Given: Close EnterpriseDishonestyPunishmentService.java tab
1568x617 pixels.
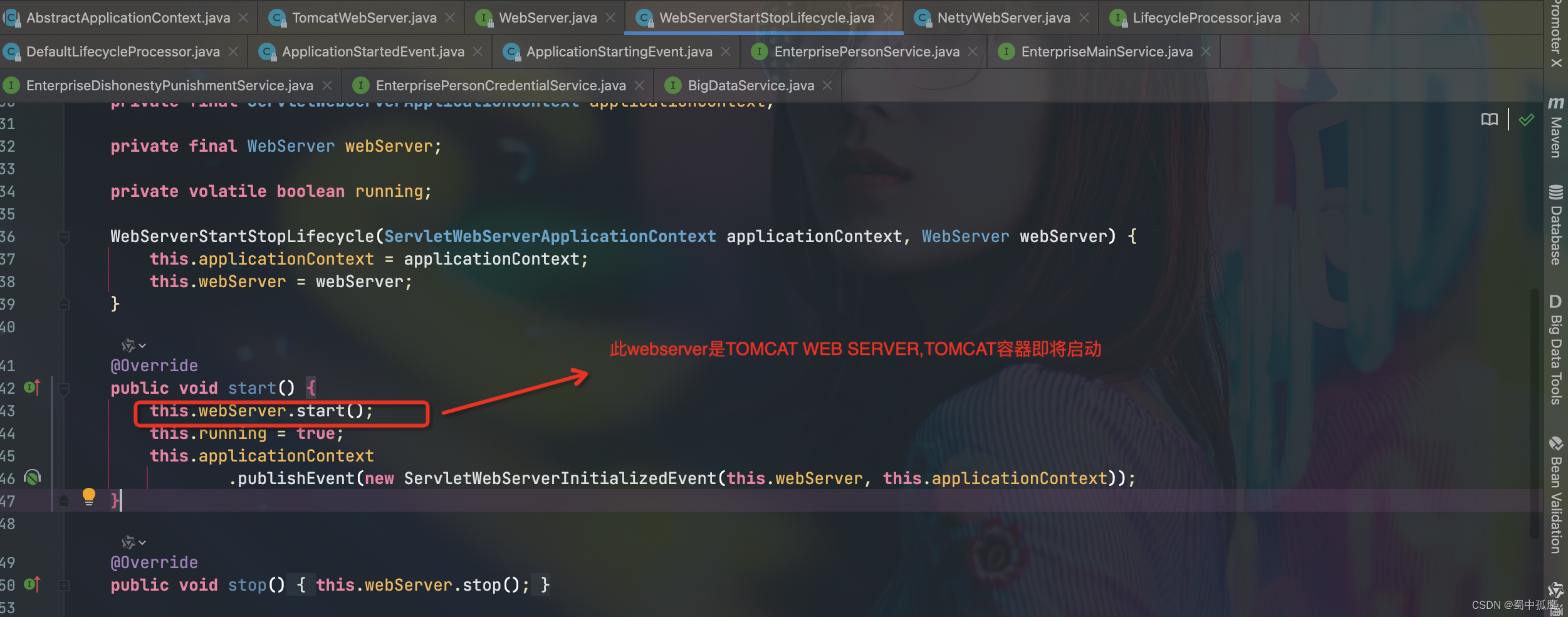Looking at the screenshot, I should point(327,85).
